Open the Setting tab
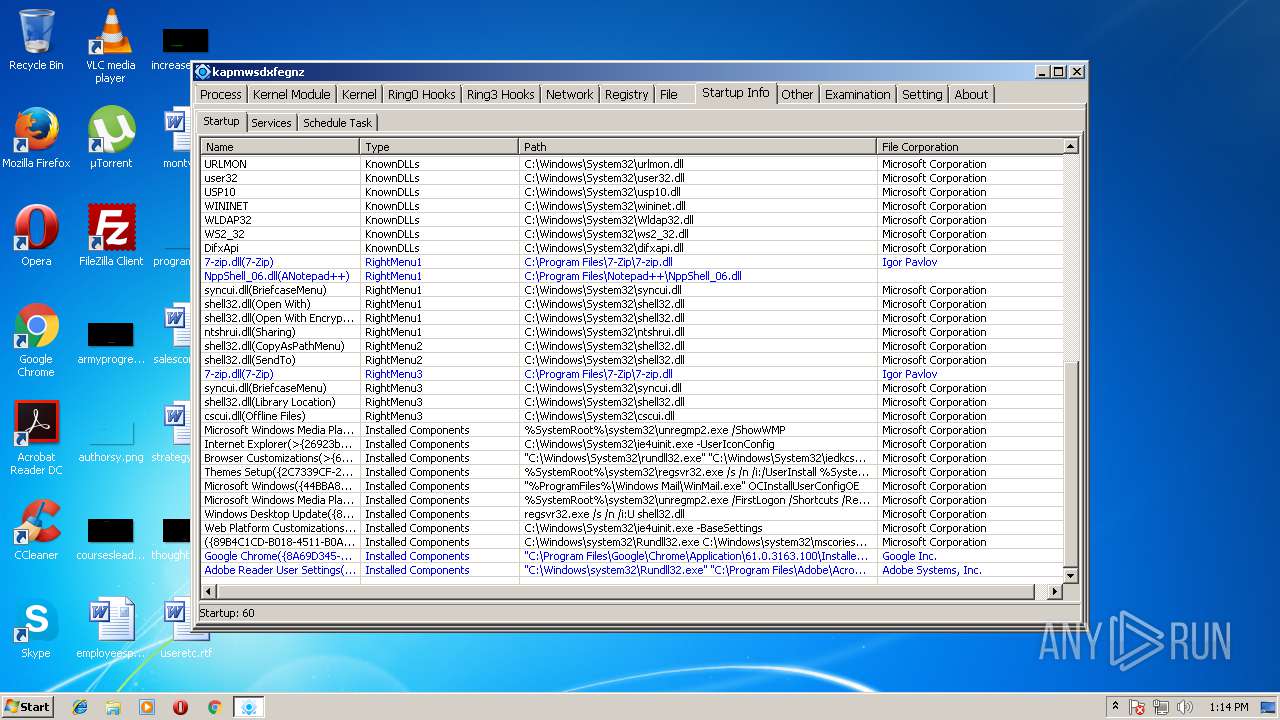The height and width of the screenshot is (720, 1280). click(922, 94)
